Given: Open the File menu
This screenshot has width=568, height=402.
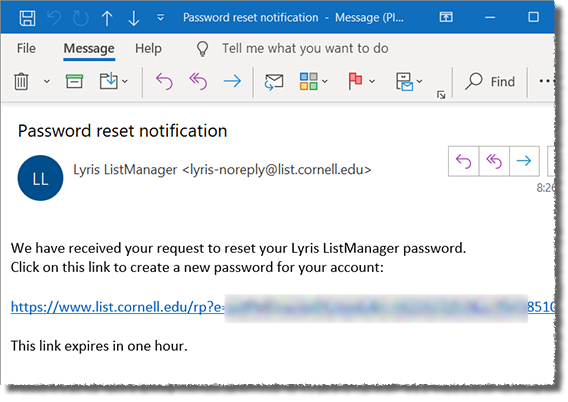Looking at the screenshot, I should click(26, 48).
